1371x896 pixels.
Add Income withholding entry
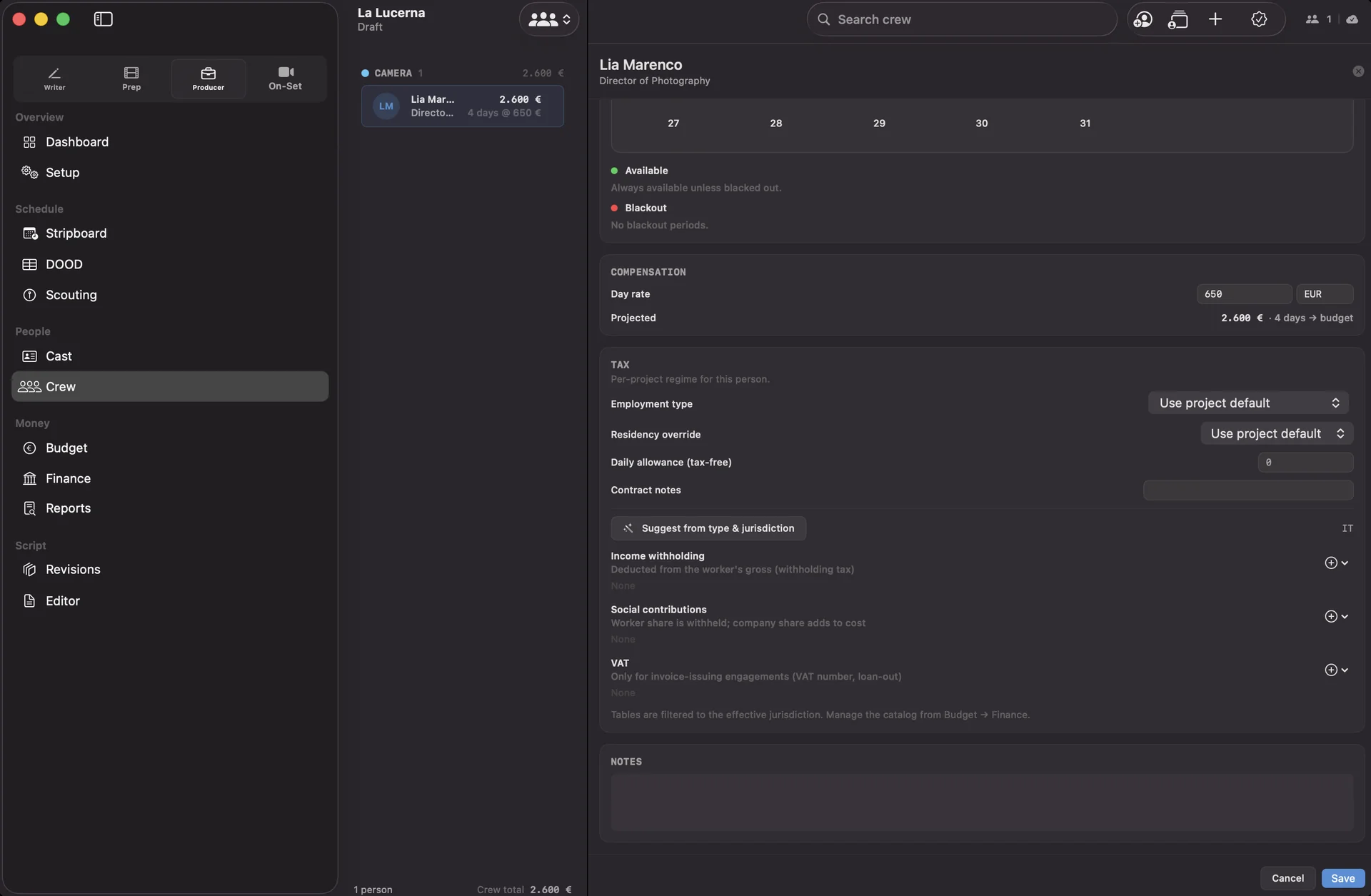coord(1336,563)
